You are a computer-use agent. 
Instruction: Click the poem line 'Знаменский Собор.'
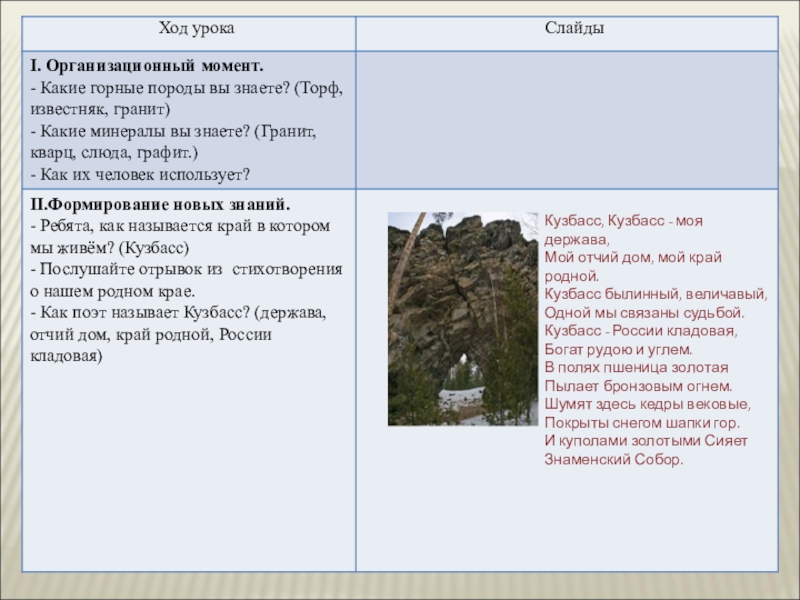[x=614, y=460]
